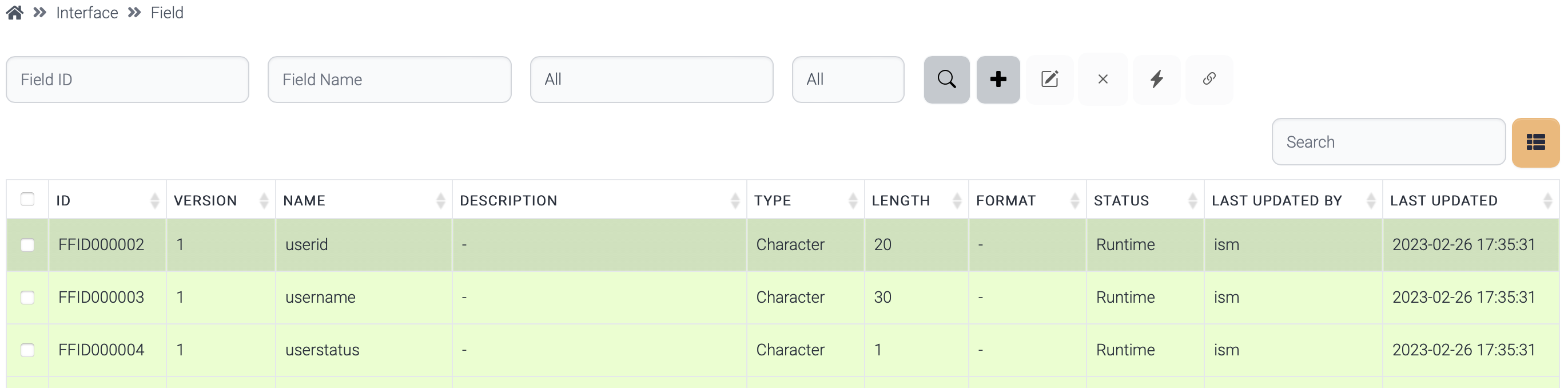Screen dimensions: 1568x388
Task: Open the Interface breadcrumb link
Action: (86, 13)
